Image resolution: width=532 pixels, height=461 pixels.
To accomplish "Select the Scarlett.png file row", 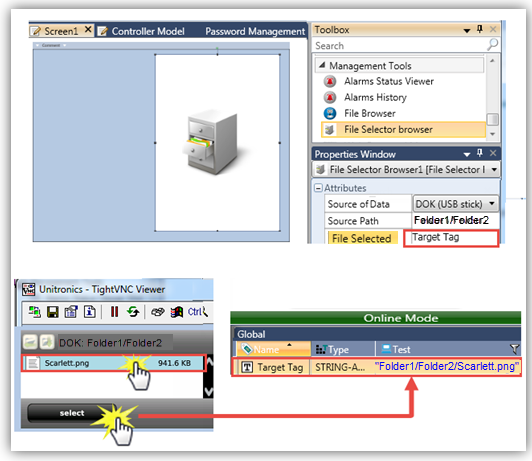I will point(113,363).
